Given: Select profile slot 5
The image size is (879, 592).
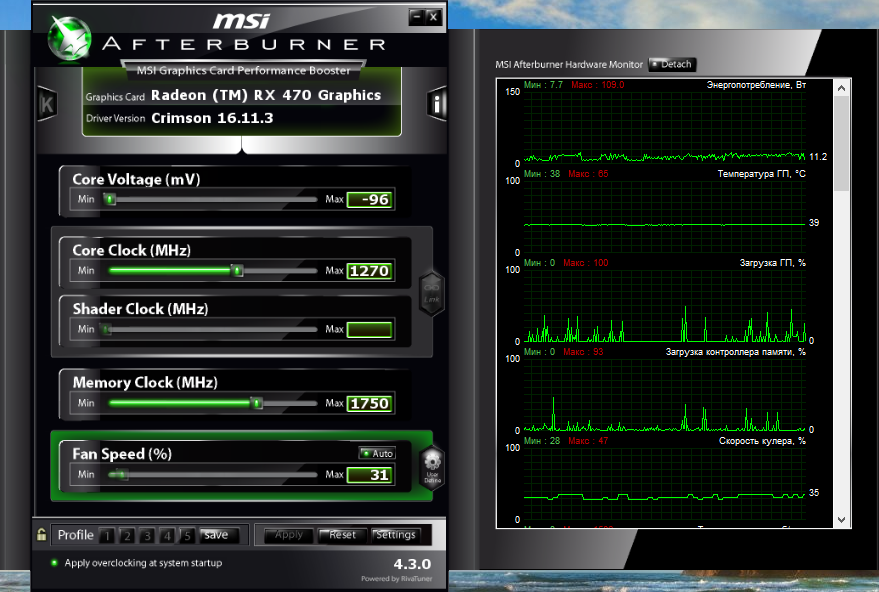Looking at the screenshot, I should (188, 536).
